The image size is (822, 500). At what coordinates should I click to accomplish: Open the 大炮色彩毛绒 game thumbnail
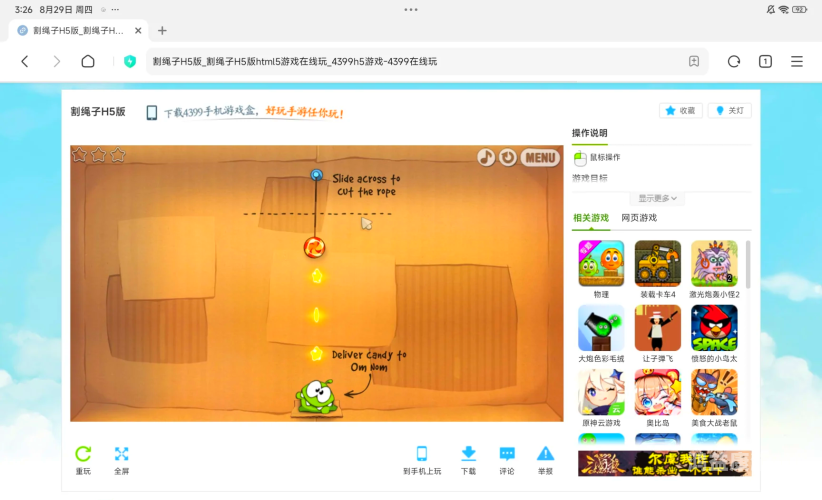(x=601, y=328)
